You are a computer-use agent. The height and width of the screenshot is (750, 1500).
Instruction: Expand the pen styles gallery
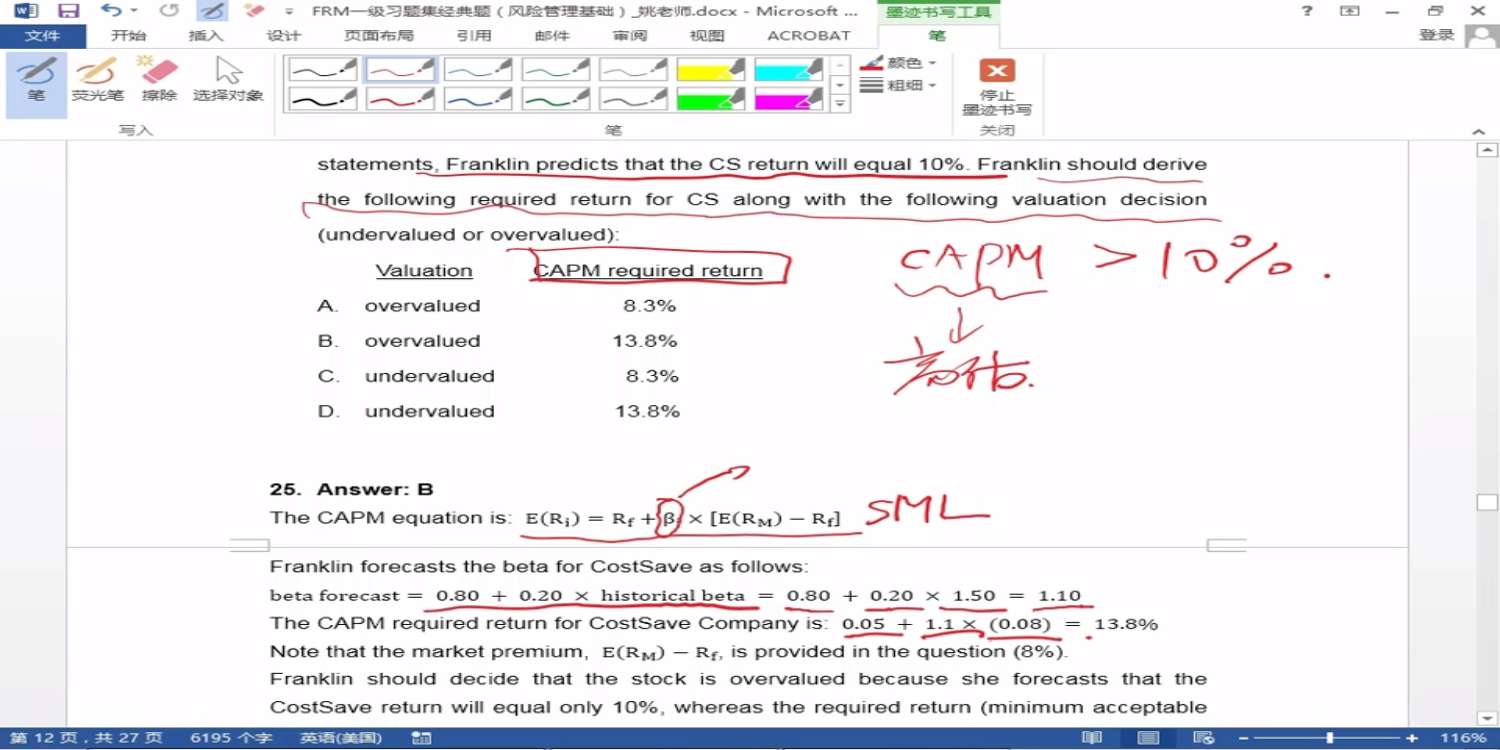[841, 104]
